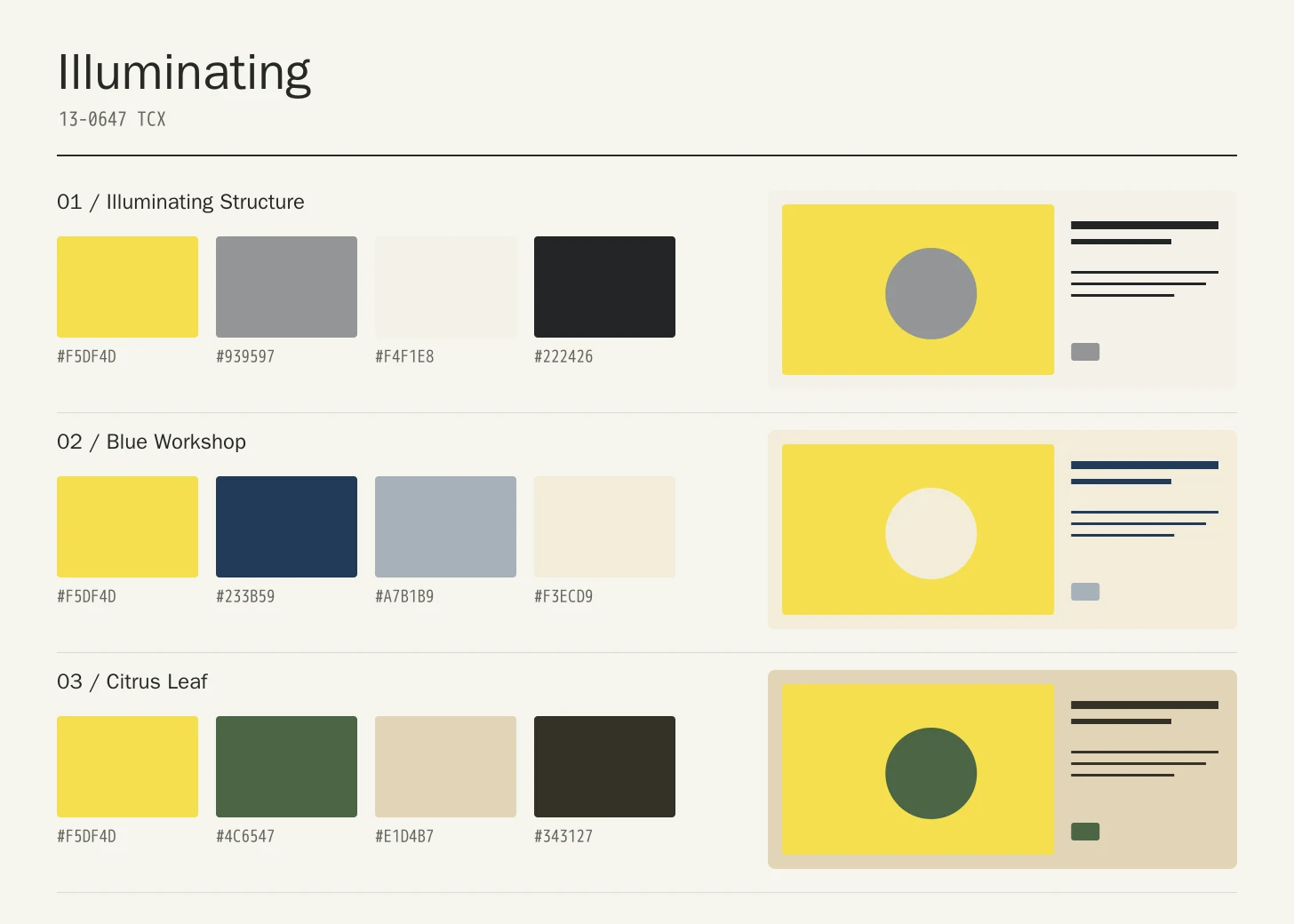The height and width of the screenshot is (924, 1294).
Task: Click the "#F5DF4D" label under Citrus Leaf
Action: click(x=86, y=836)
